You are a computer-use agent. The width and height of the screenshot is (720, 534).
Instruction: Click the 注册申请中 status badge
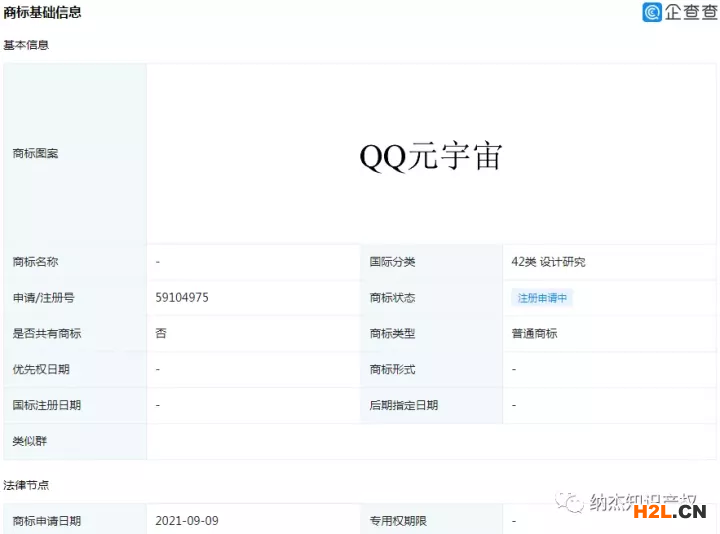coord(541,298)
